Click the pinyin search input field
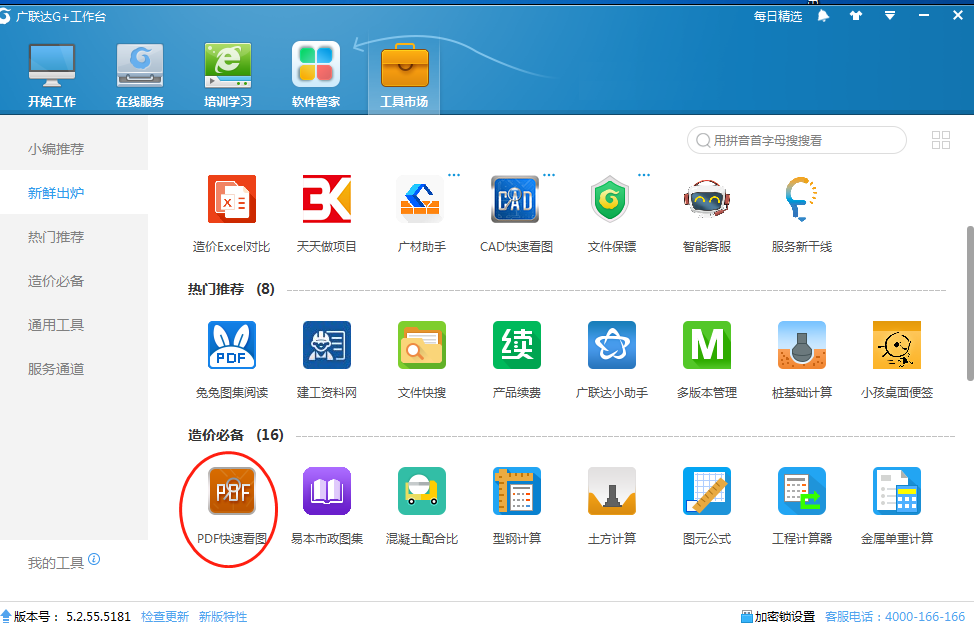Viewport: 974px width, 631px height. click(x=796, y=140)
